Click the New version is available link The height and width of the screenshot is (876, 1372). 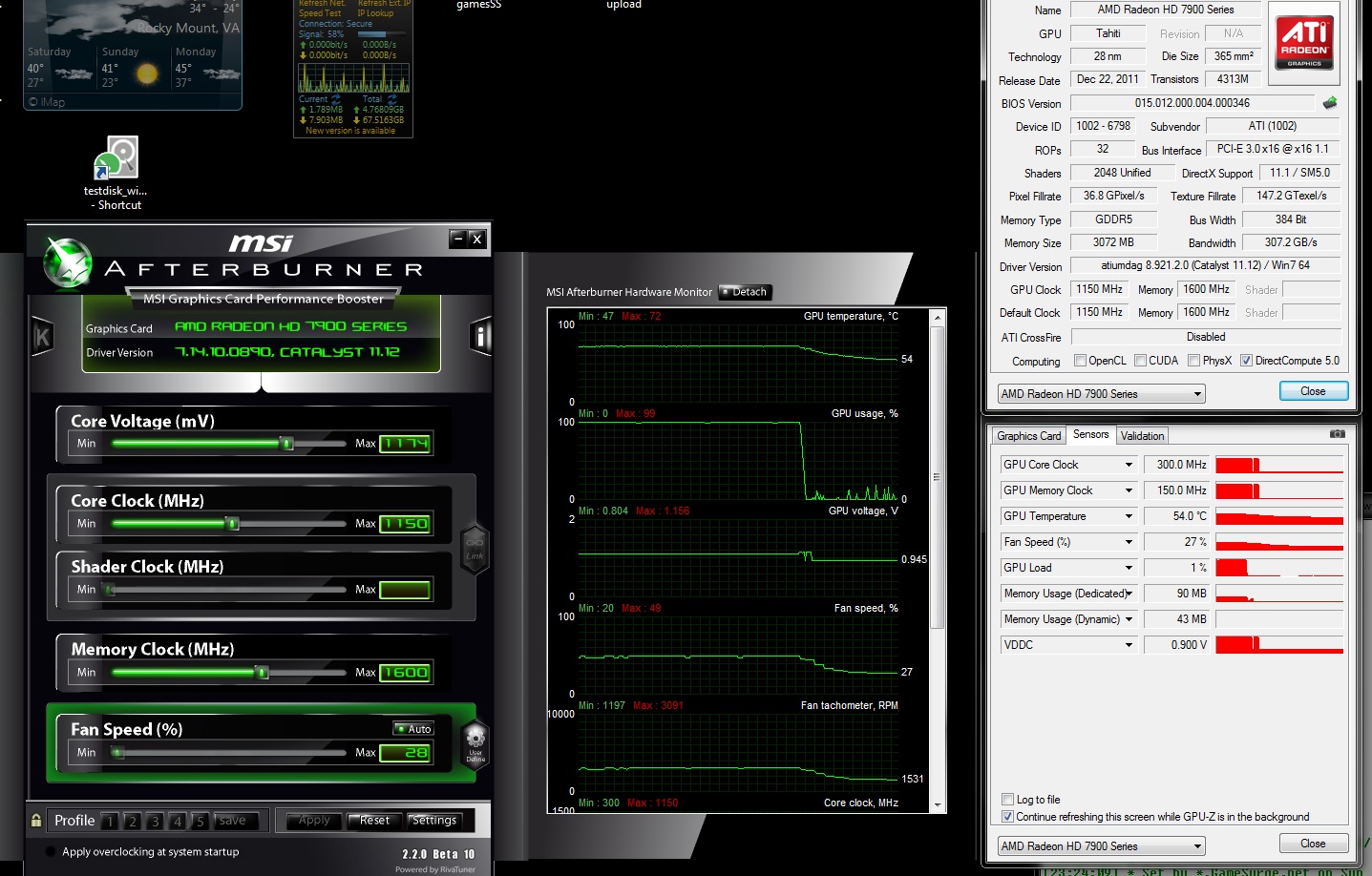point(350,131)
